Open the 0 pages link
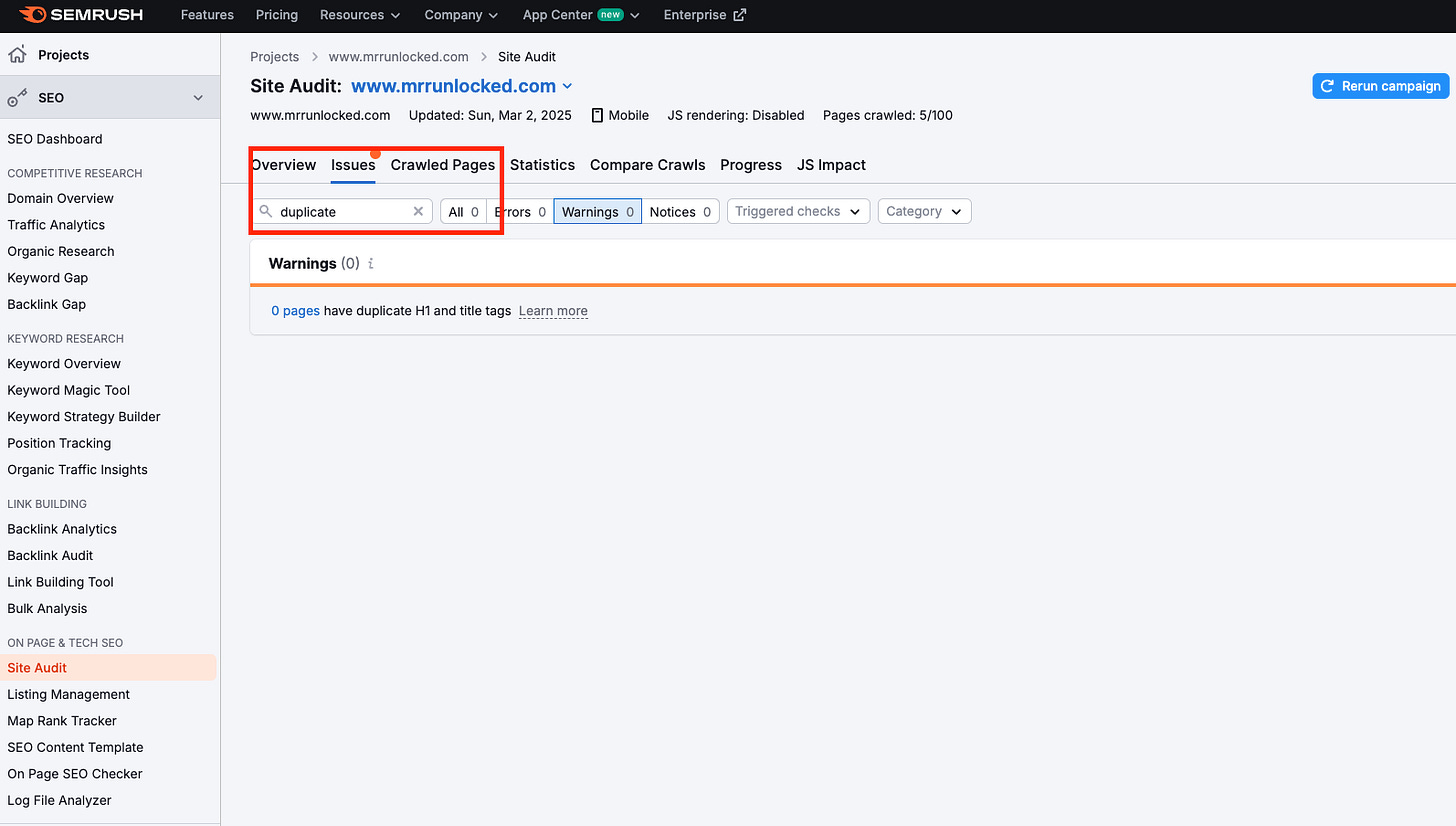Image resolution: width=1456 pixels, height=826 pixels. coord(295,311)
